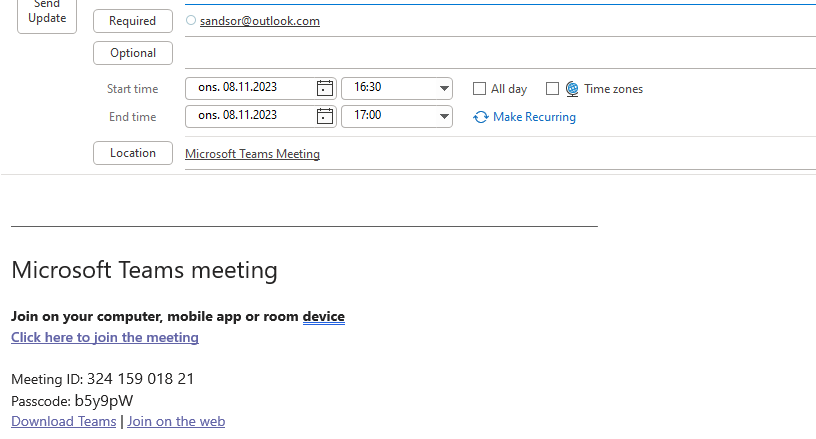Click the Optional attendees button

click(x=133, y=53)
